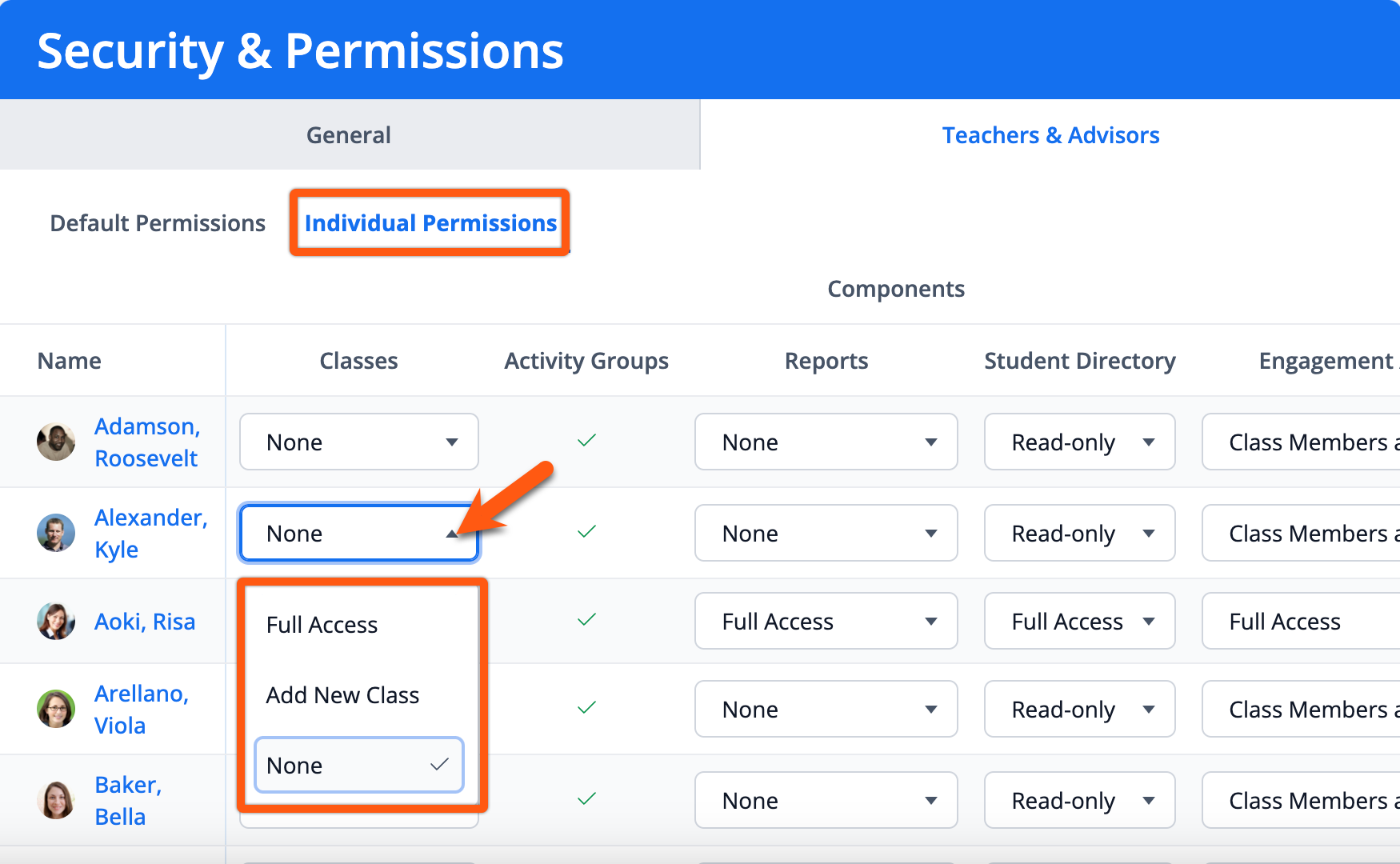Collapse the open Classes dropdown for Alexander, Kyle
Screen dimensions: 1400x864
click(x=358, y=533)
